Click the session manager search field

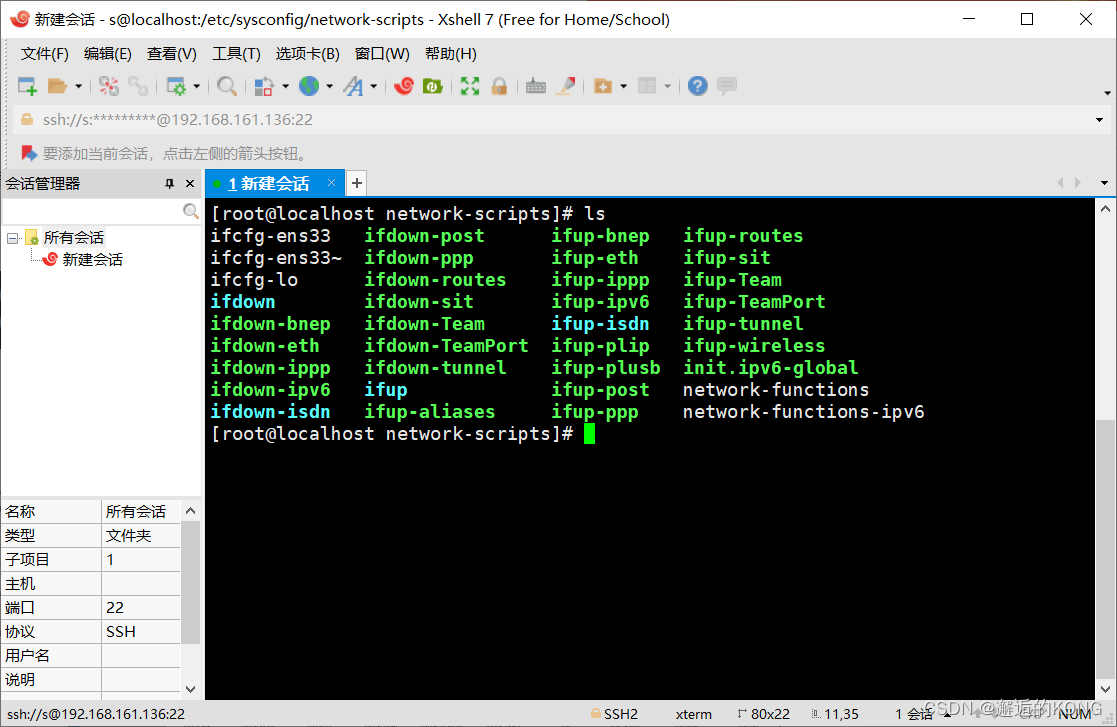click(93, 211)
